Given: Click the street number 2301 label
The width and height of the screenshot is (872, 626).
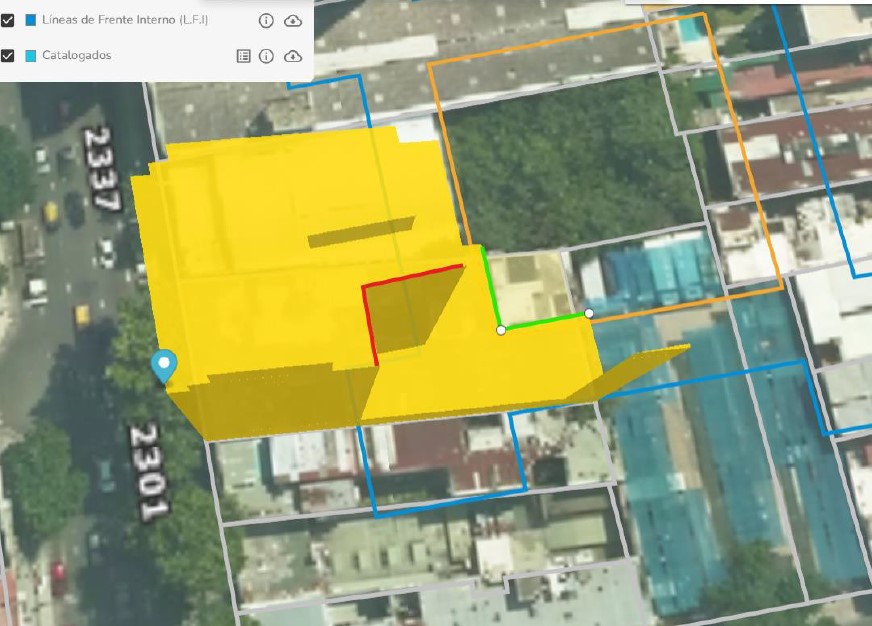Looking at the screenshot, I should [x=149, y=473].
